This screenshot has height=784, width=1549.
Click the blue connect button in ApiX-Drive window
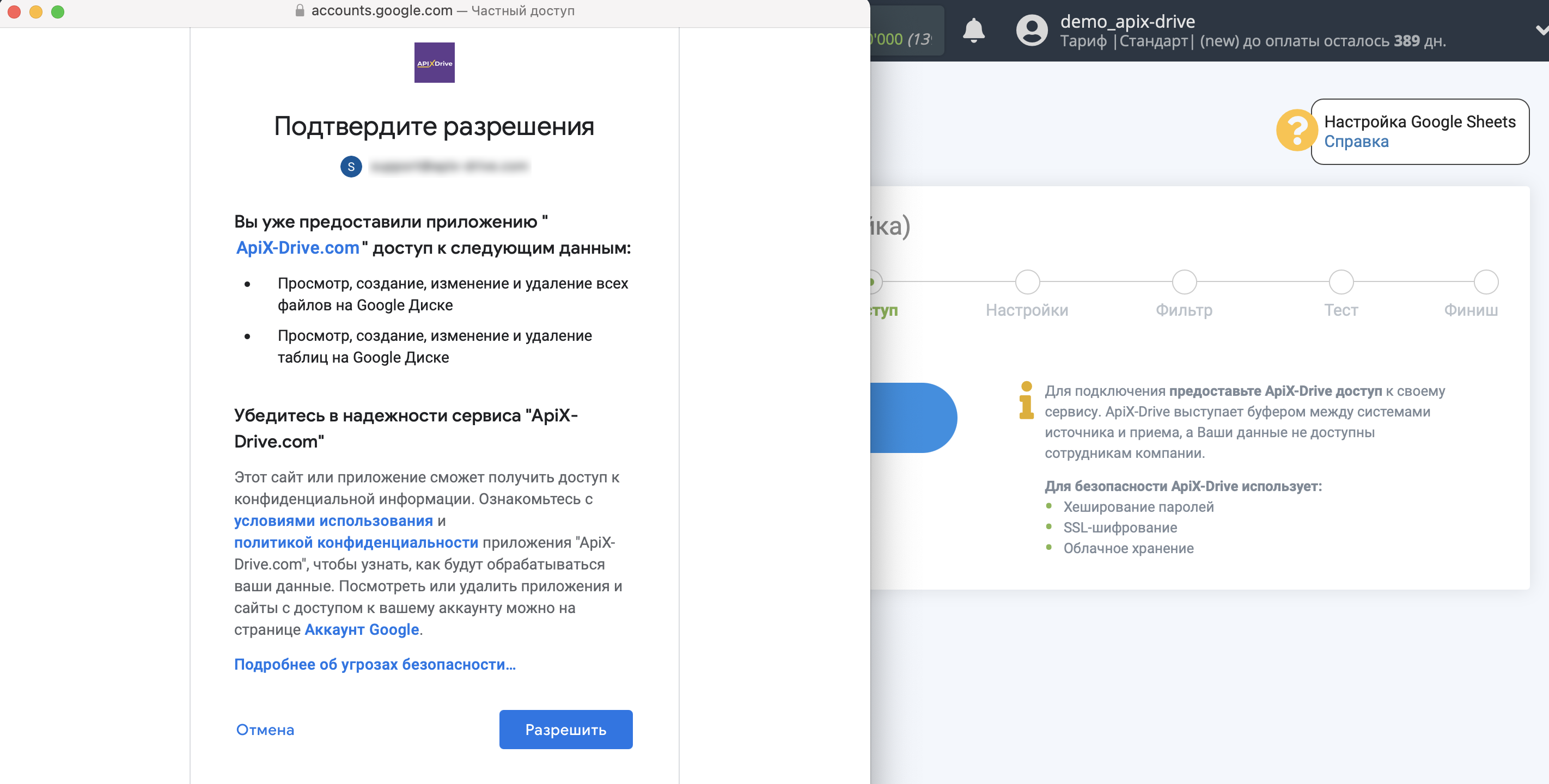click(x=913, y=418)
